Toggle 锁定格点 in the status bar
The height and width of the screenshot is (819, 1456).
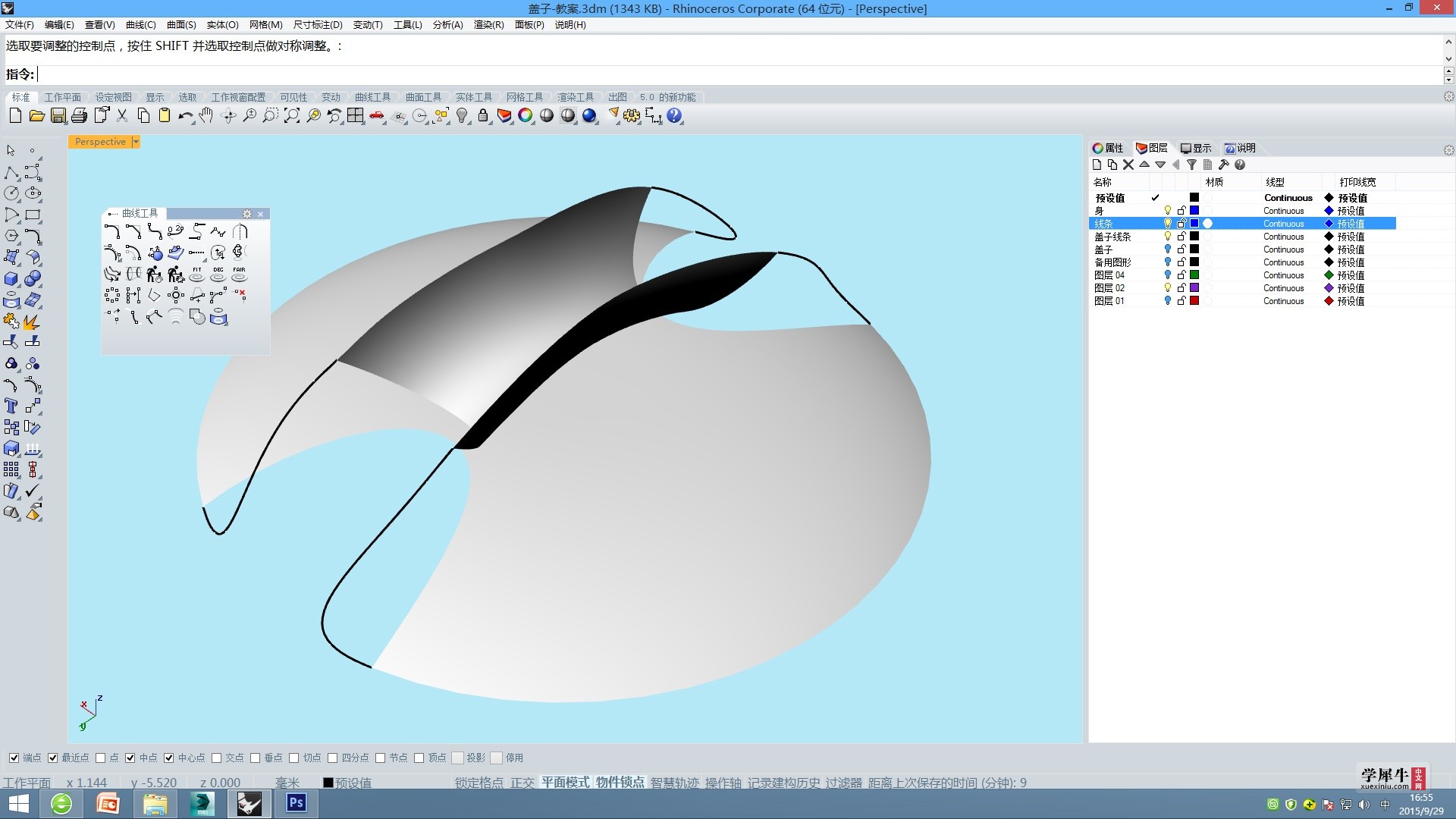pos(479,783)
